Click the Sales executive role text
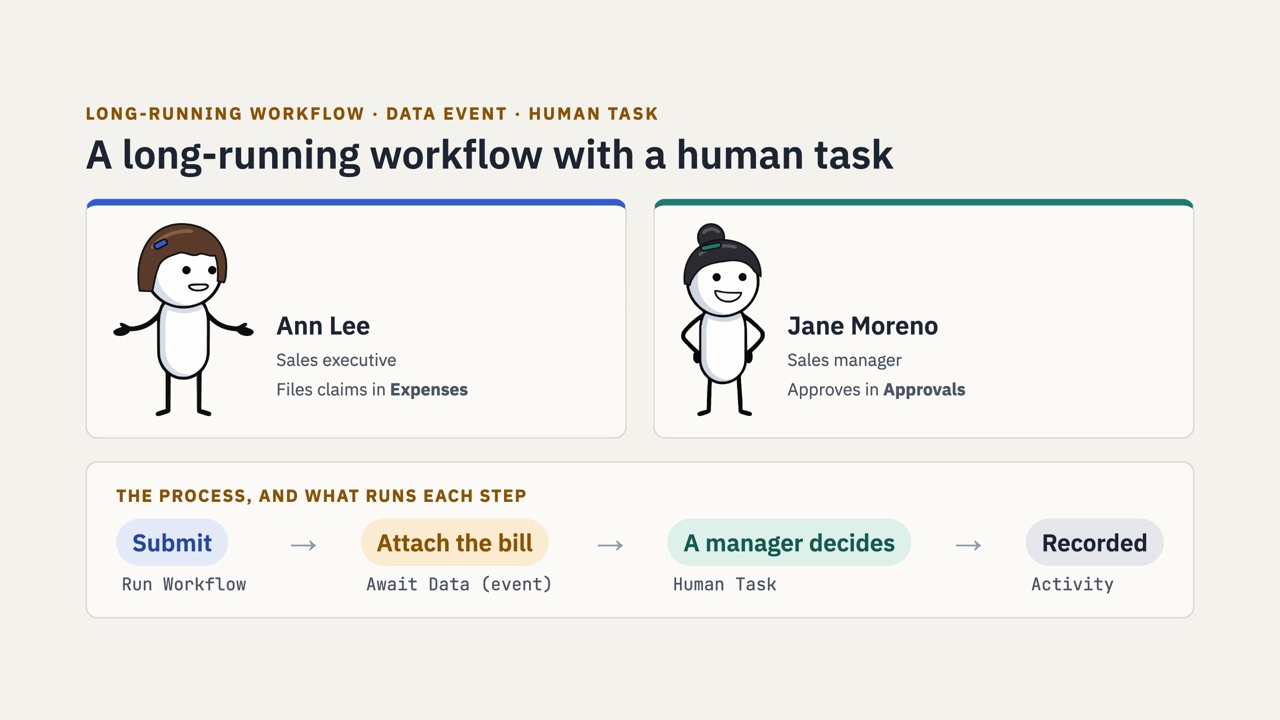This screenshot has height=720, width=1280. tap(336, 360)
